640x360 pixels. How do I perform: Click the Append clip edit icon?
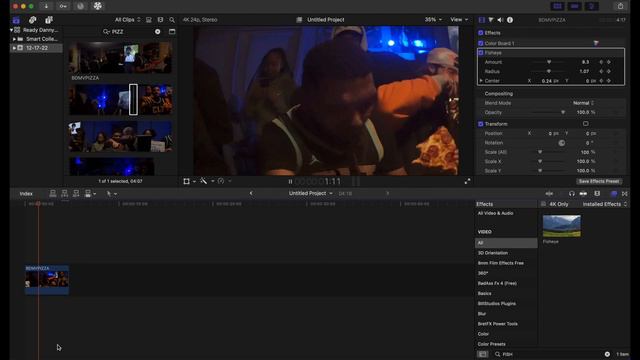coord(76,193)
